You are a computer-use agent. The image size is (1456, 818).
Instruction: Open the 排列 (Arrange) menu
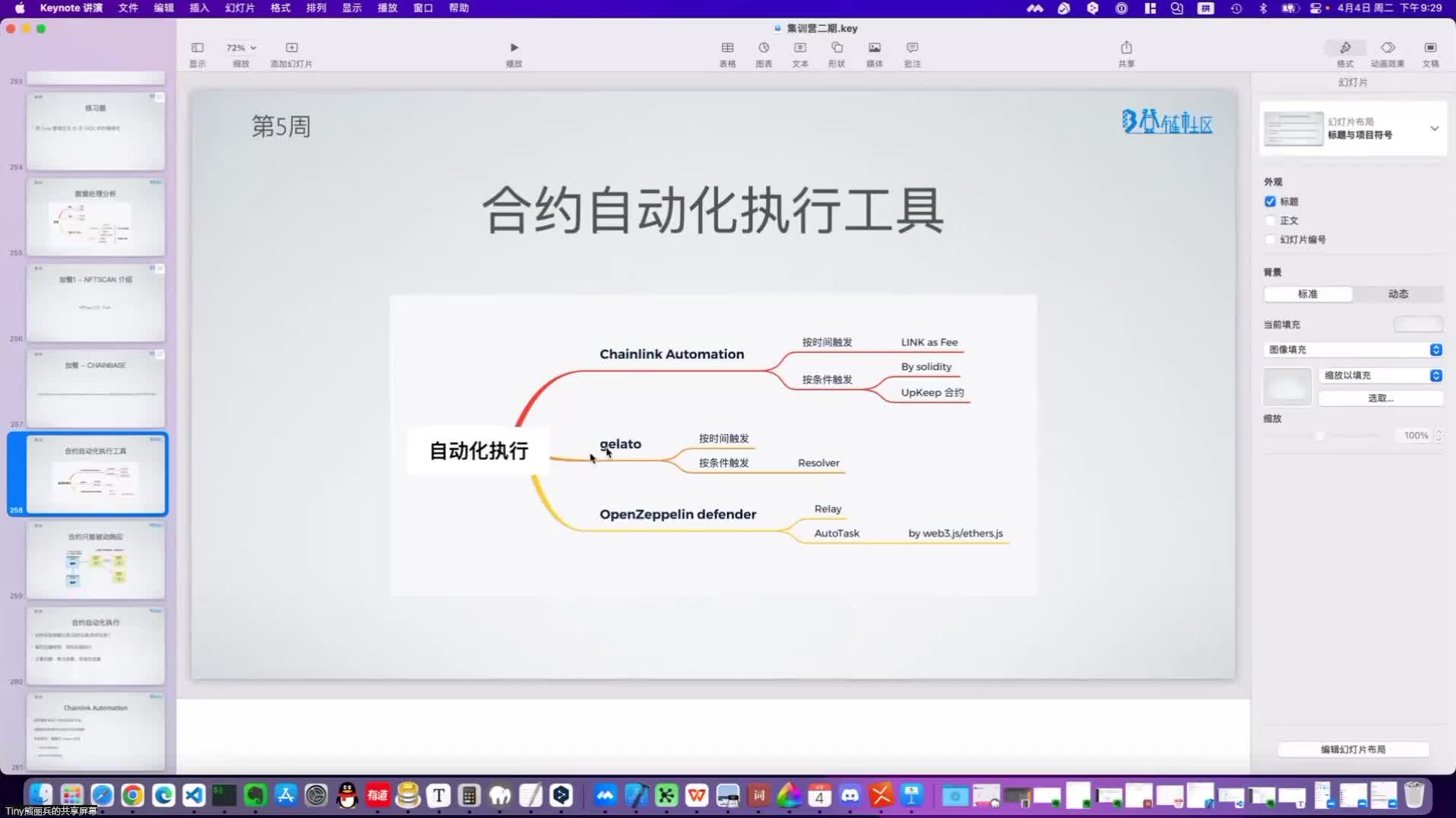coord(316,8)
